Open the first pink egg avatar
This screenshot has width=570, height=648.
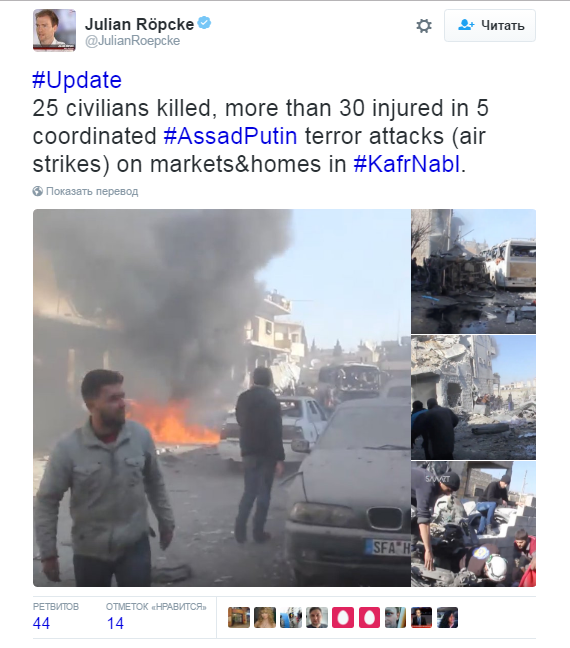pyautogui.click(x=343, y=617)
